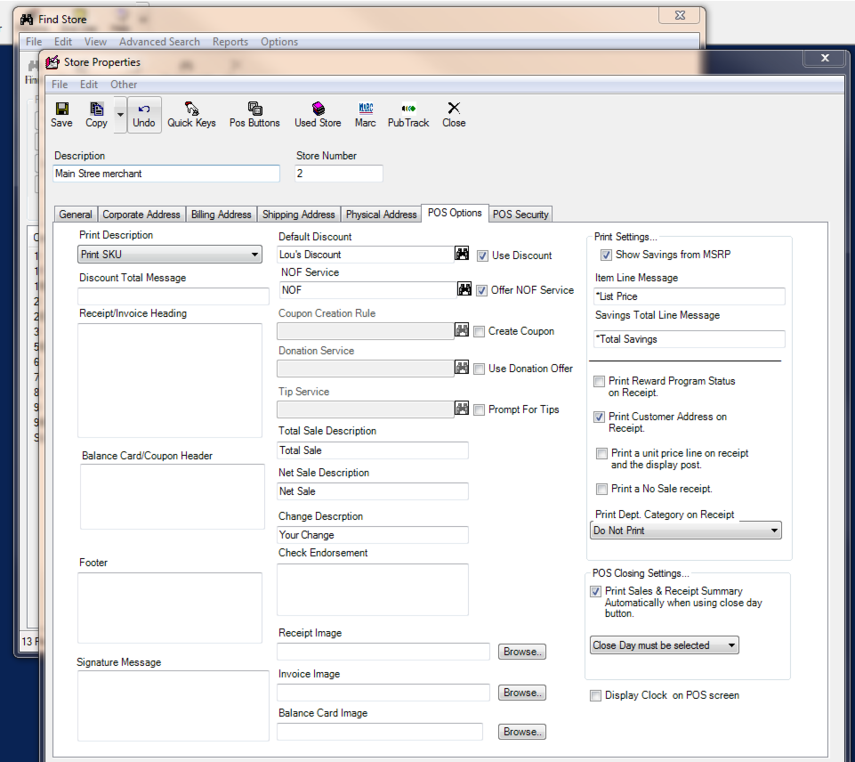Image resolution: width=855 pixels, height=762 pixels.
Task: Click the Copy toolbar icon
Action: (97, 115)
